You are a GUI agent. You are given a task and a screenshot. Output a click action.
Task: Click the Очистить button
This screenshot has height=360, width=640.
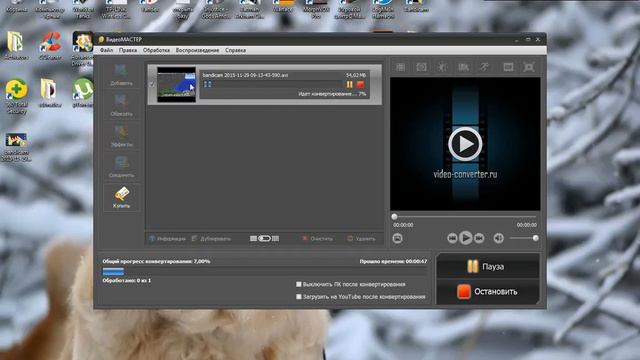click(x=317, y=239)
